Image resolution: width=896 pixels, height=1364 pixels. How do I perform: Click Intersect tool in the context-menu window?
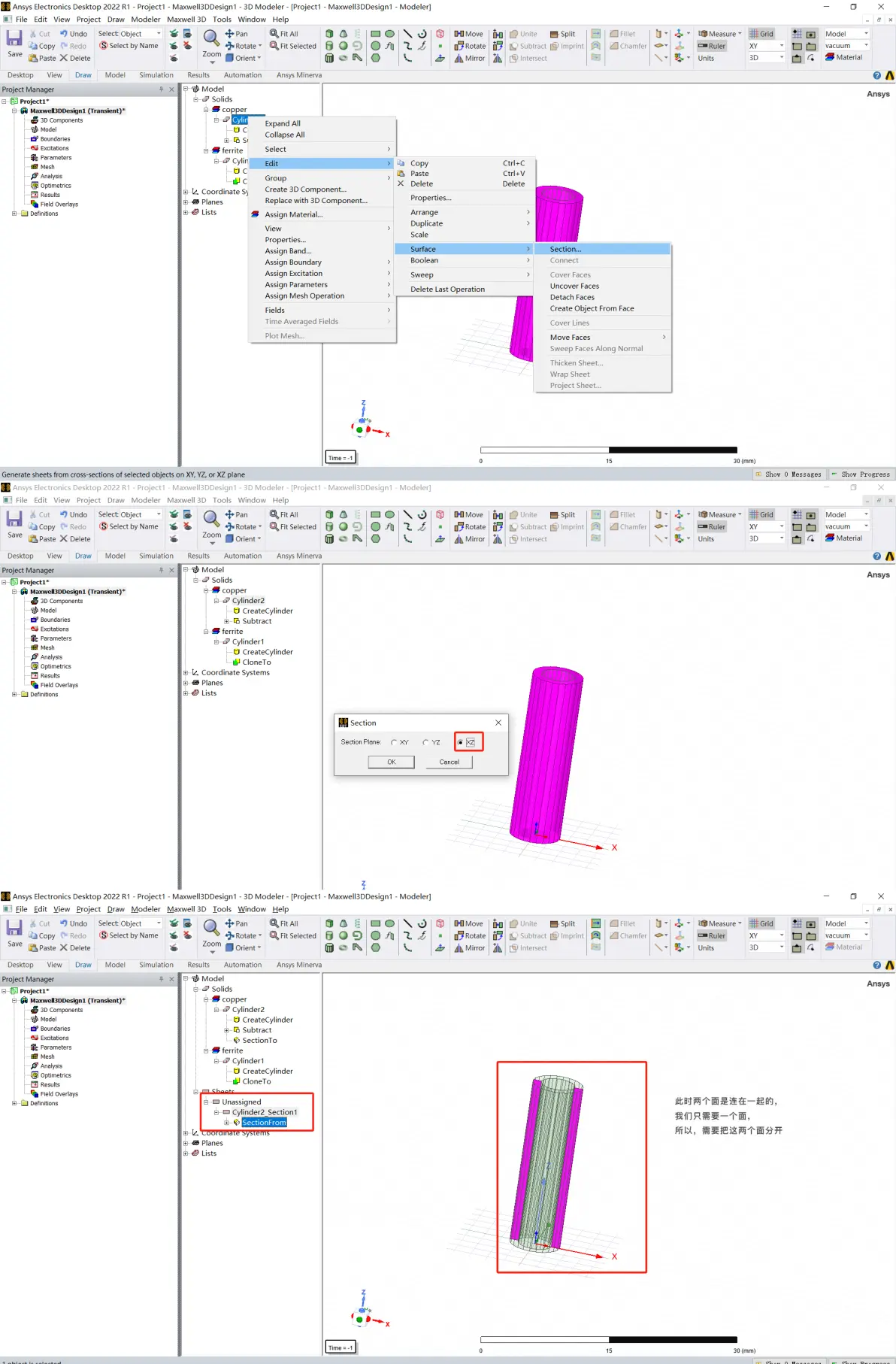tap(528, 58)
